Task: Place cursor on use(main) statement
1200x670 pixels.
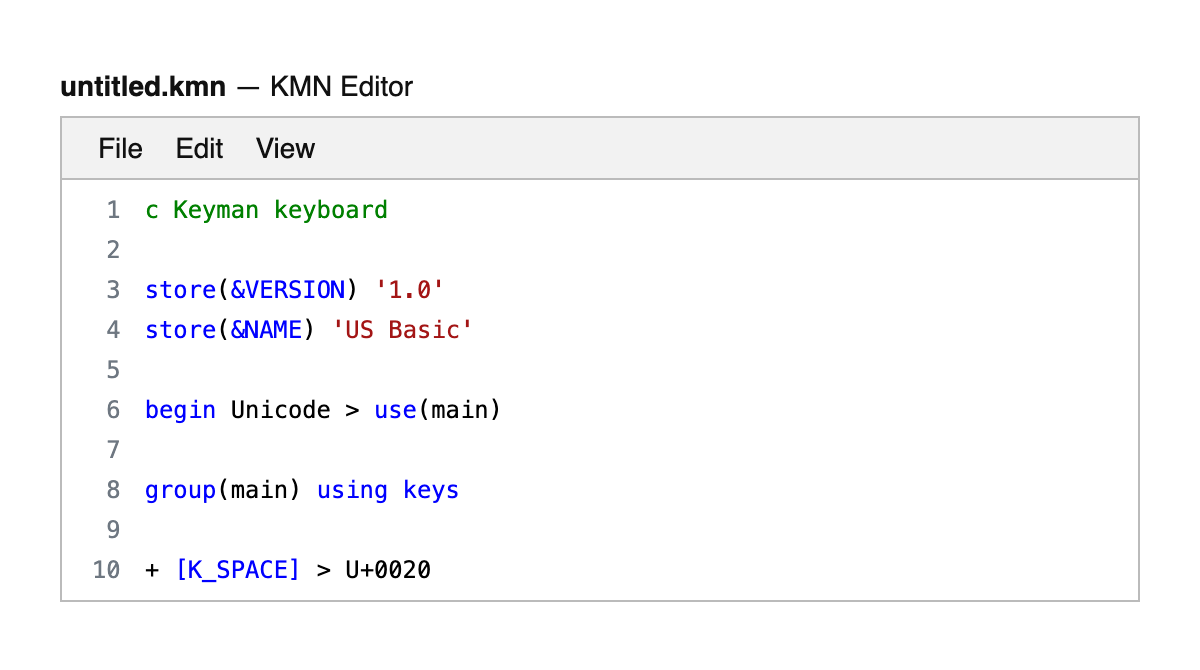Action: 437,410
